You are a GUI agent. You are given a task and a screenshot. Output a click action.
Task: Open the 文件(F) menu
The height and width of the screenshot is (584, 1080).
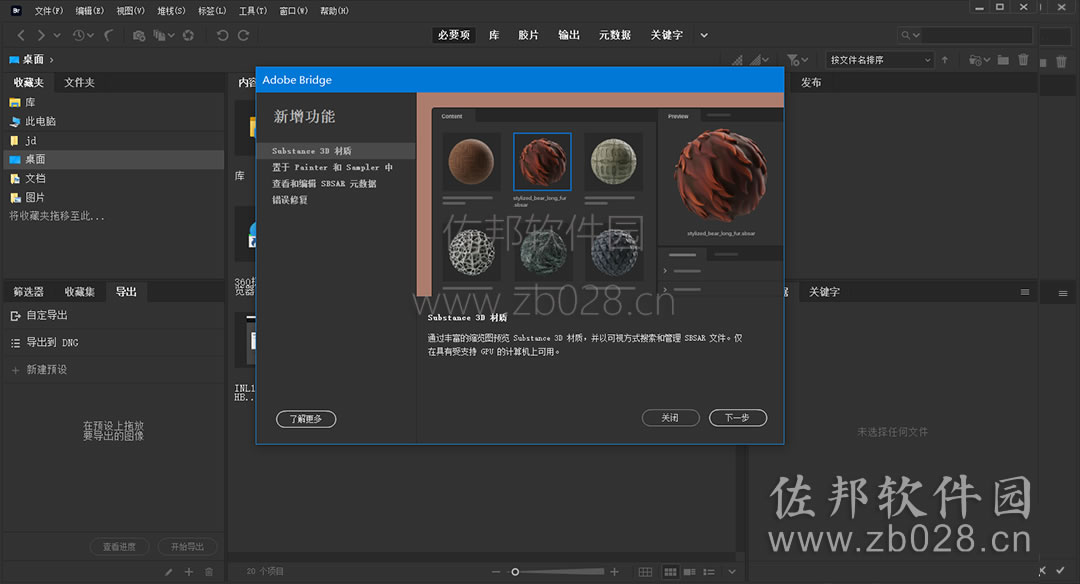48,10
